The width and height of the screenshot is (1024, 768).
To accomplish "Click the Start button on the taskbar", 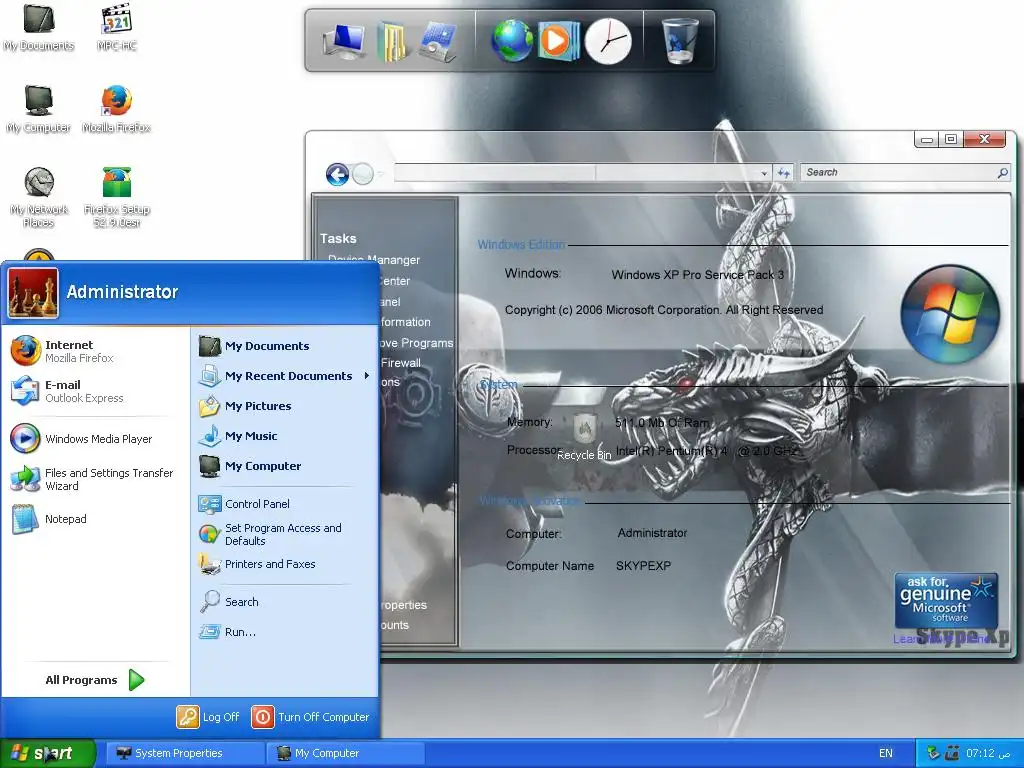I will point(47,754).
